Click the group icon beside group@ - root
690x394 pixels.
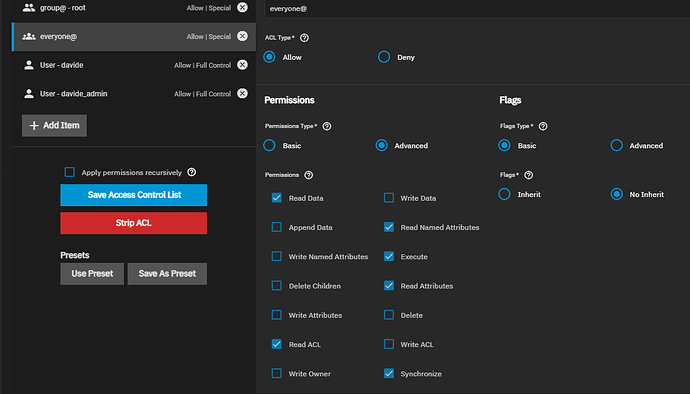click(29, 7)
